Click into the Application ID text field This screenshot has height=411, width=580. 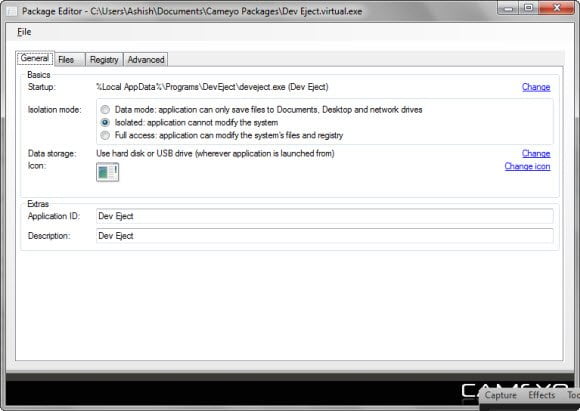(324, 216)
